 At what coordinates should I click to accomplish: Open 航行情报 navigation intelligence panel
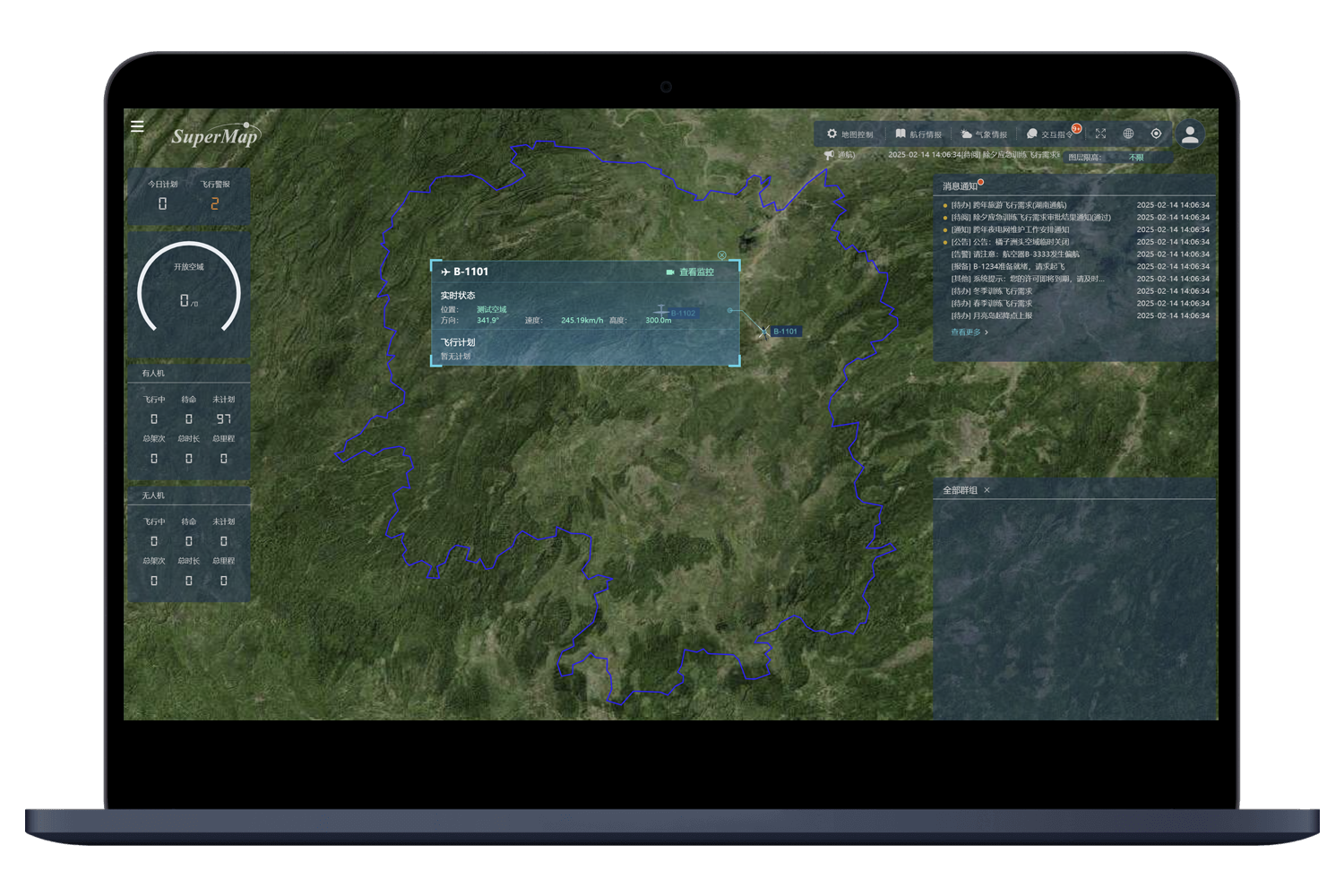(x=918, y=134)
